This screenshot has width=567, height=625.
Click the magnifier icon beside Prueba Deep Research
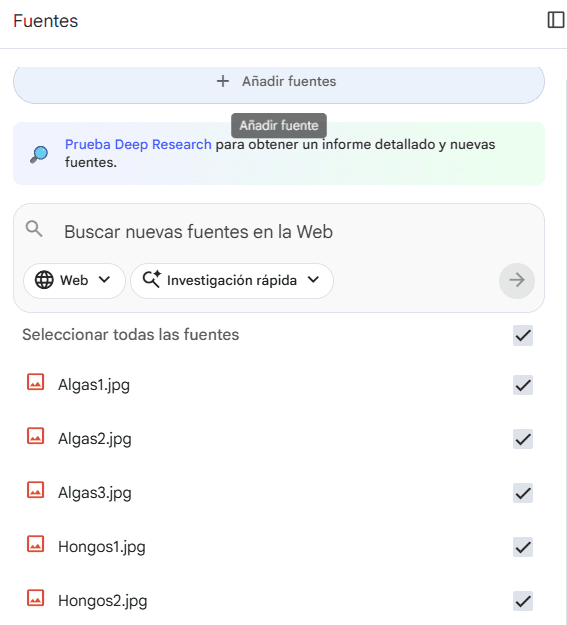[x=39, y=154]
